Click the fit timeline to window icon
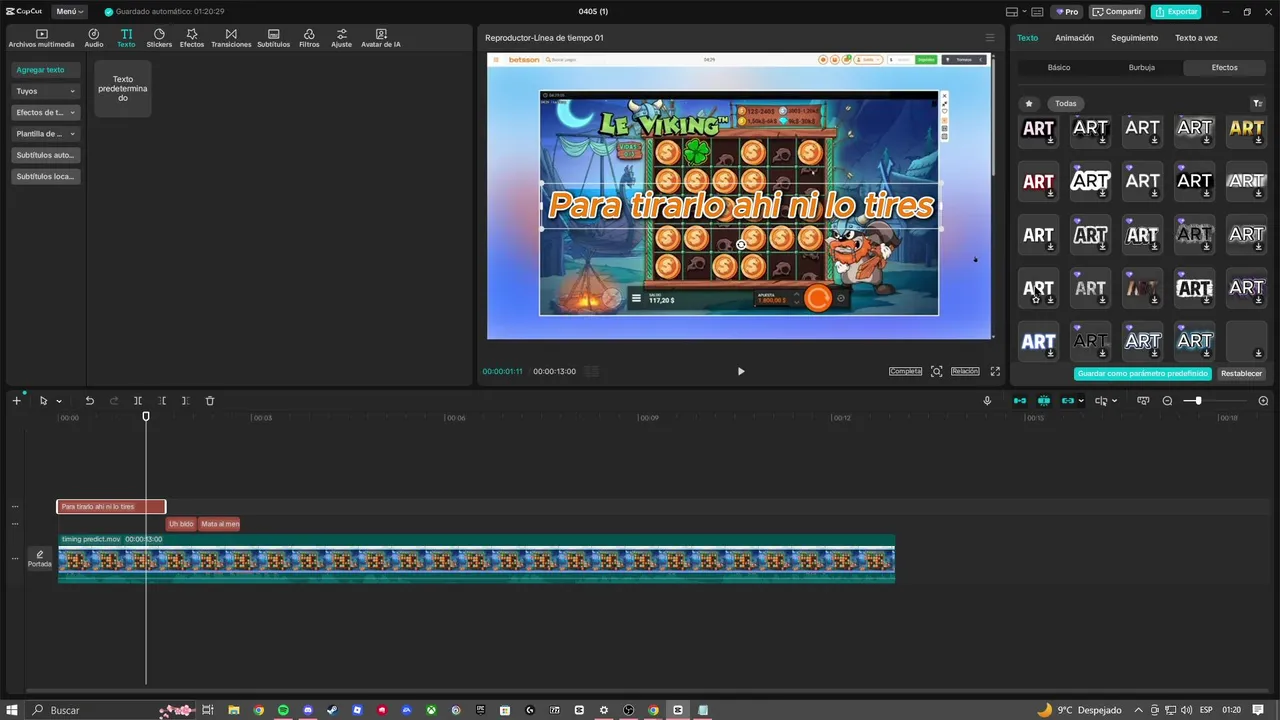 coord(1143,401)
